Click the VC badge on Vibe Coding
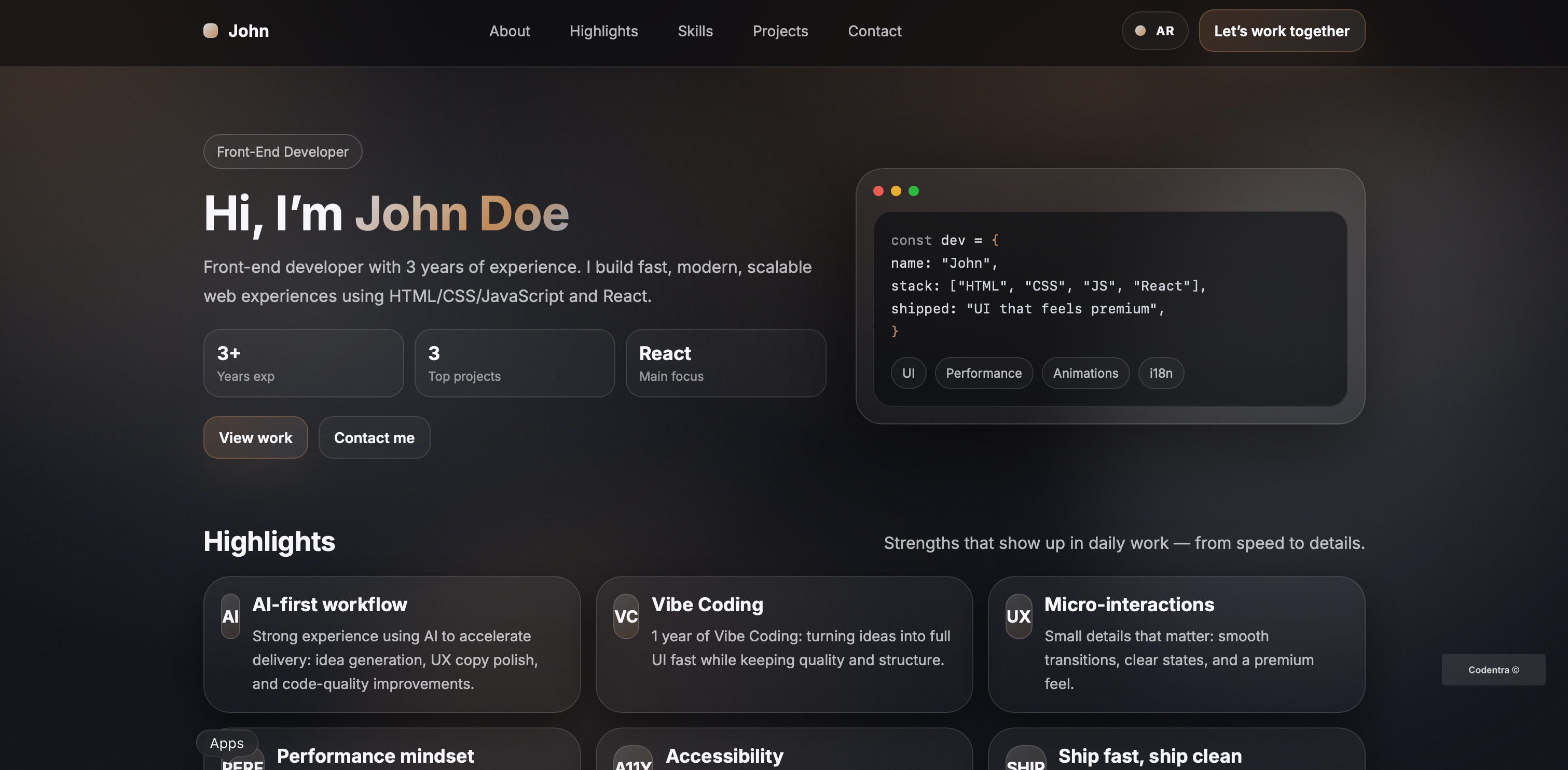1568x770 pixels. pos(626,616)
